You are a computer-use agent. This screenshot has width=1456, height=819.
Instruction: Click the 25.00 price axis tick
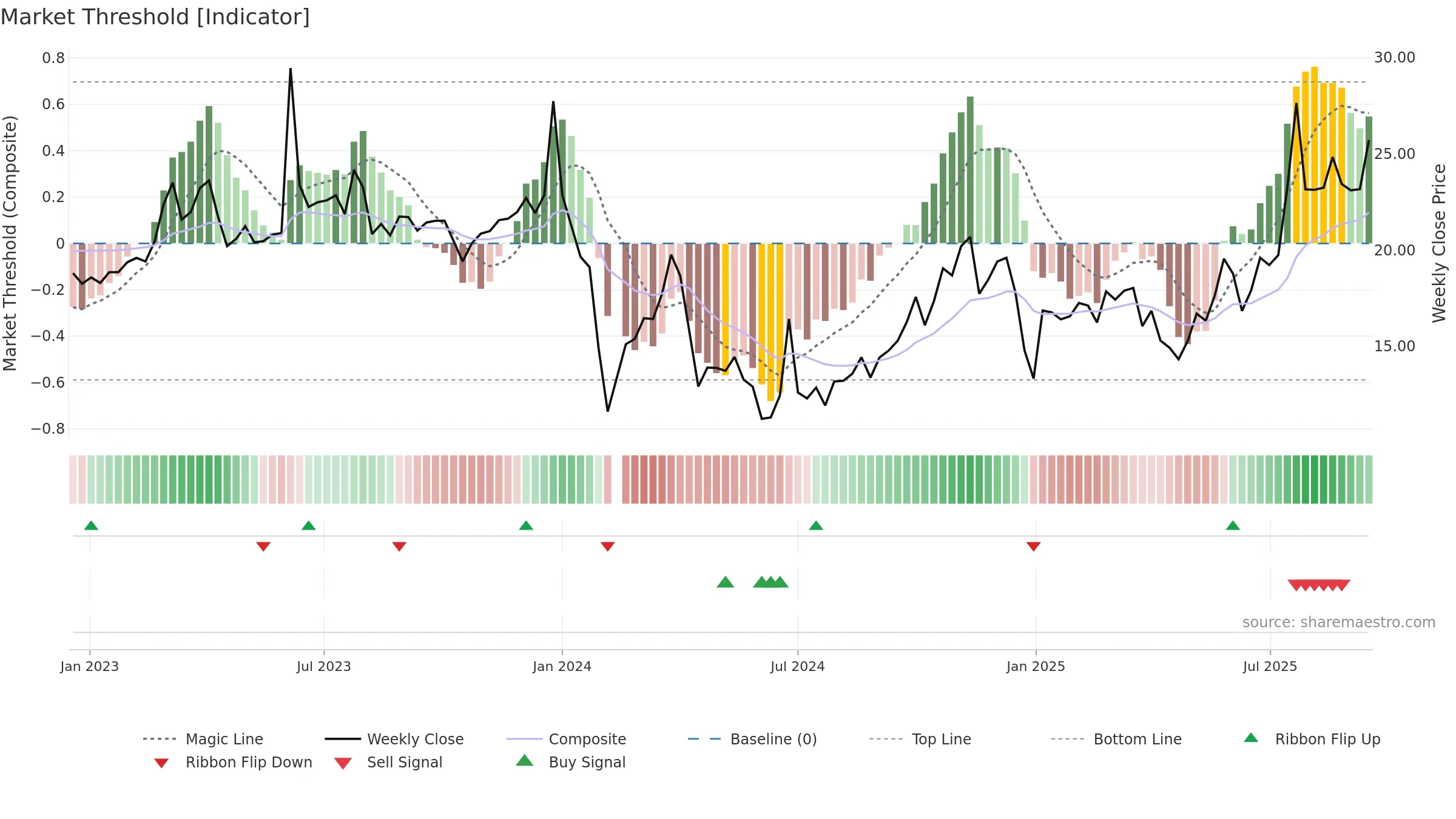(x=1395, y=154)
